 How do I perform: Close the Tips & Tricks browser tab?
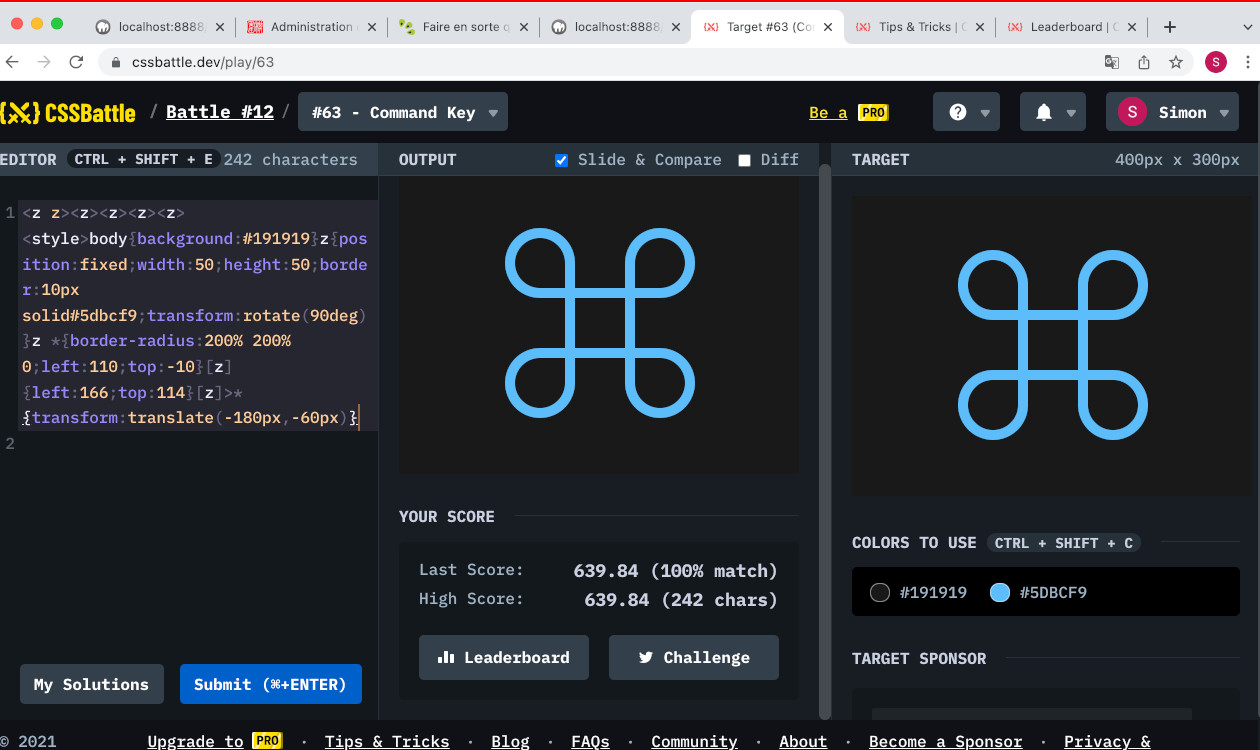979,27
